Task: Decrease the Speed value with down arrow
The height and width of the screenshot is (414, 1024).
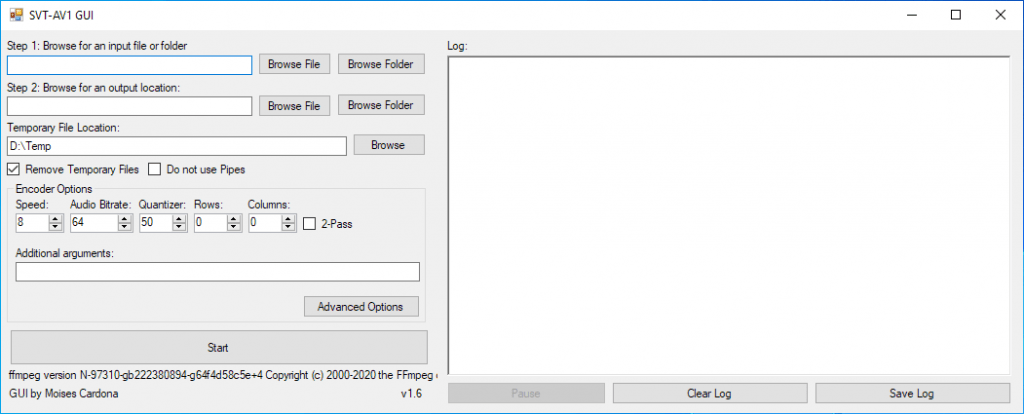Action: click(x=56, y=227)
